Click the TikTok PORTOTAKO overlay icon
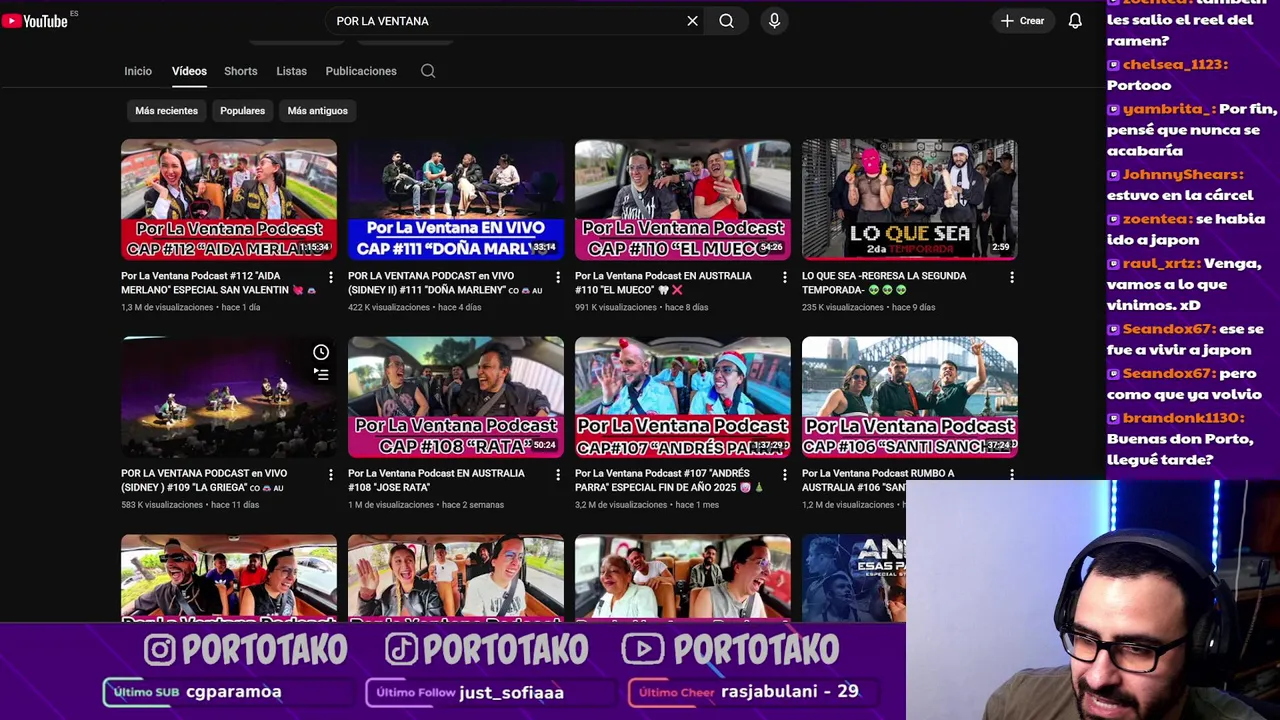Screen dimensions: 1280x720 coord(401,650)
